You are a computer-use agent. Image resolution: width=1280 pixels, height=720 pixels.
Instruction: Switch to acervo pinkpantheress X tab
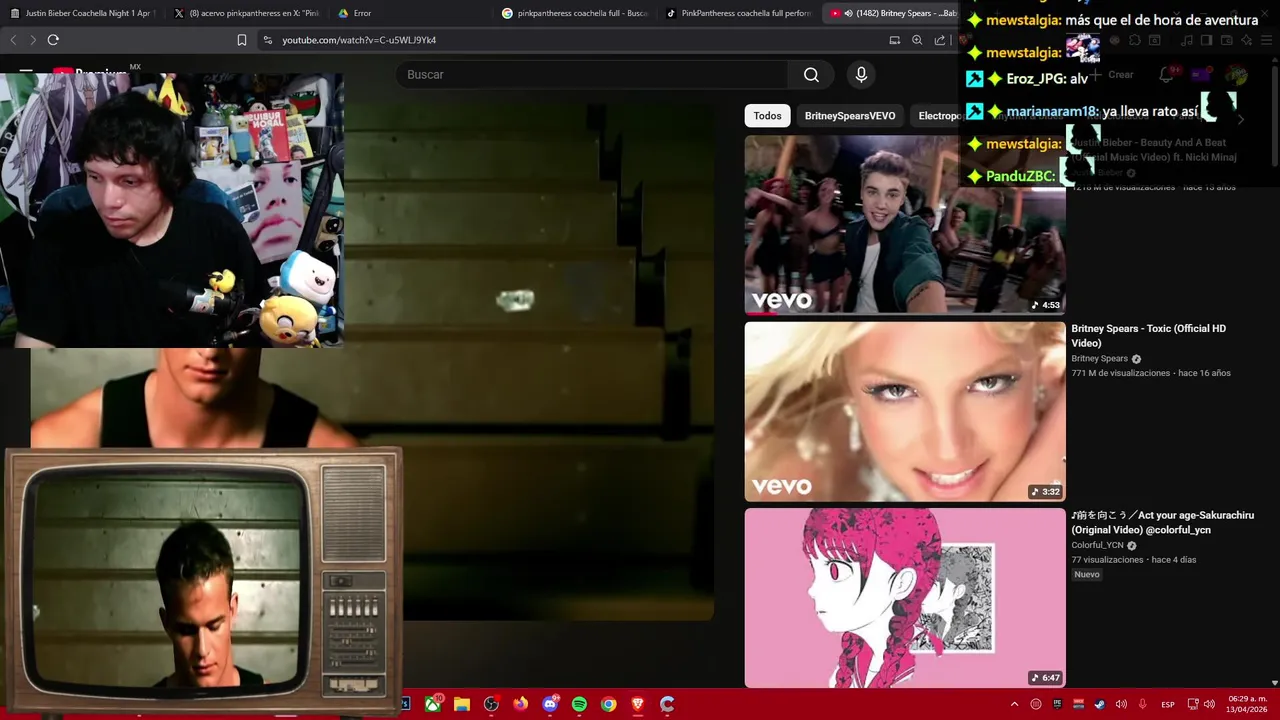coord(246,13)
